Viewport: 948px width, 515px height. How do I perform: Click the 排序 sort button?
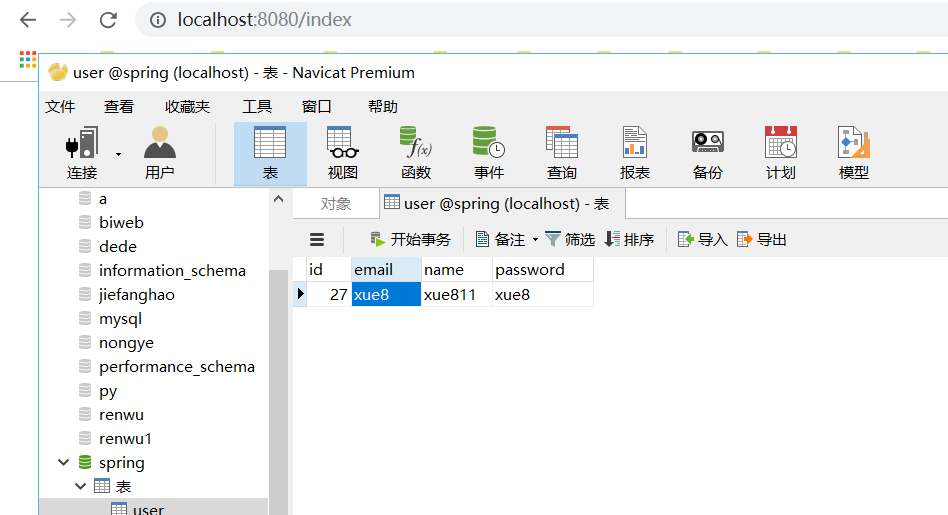coord(629,240)
